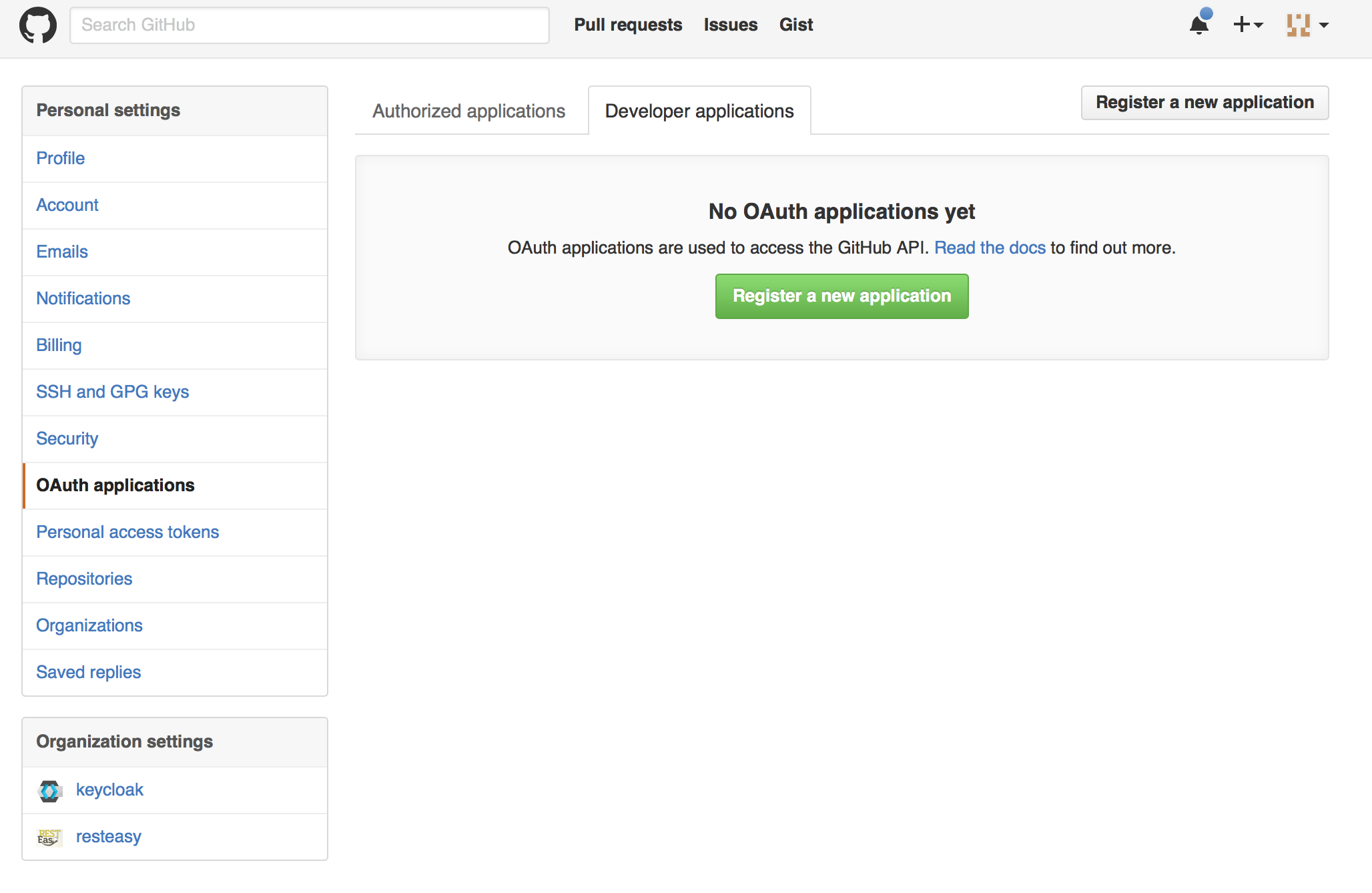
Task: Click inside the Search GitHub field
Action: (309, 25)
